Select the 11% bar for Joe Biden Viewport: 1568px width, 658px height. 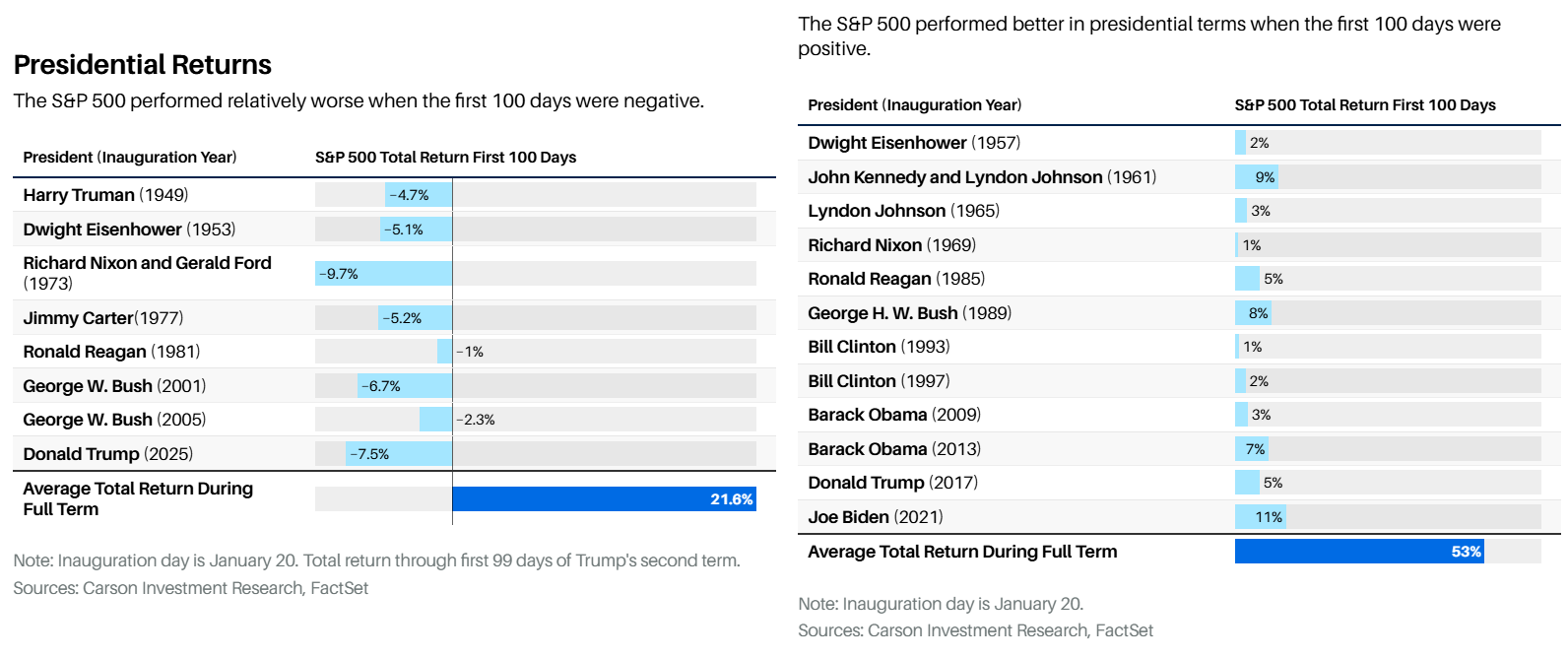[1260, 517]
